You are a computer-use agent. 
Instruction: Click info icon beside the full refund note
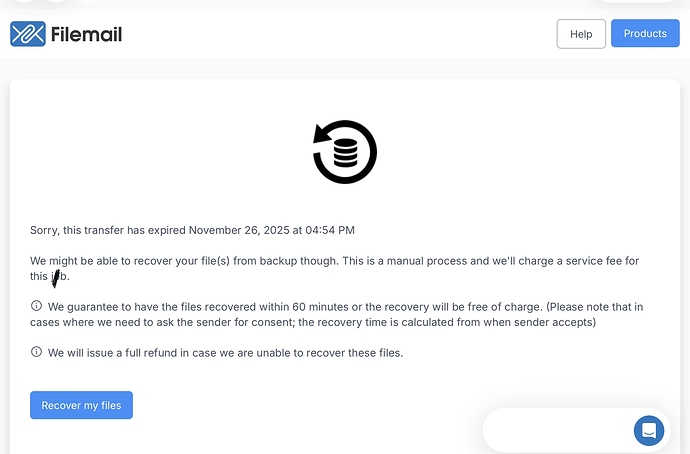(x=37, y=352)
